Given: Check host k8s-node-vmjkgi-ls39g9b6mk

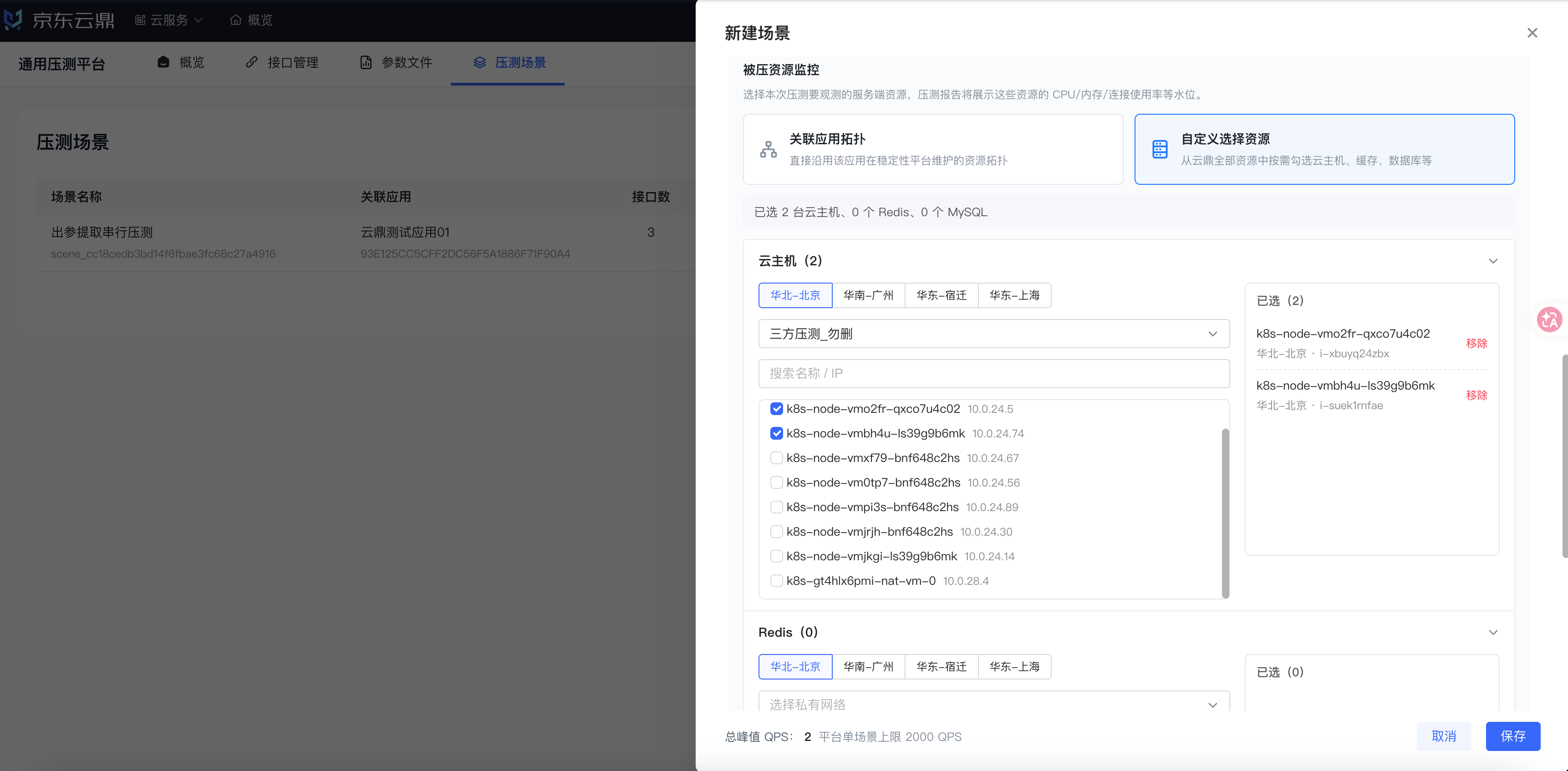Looking at the screenshot, I should click(x=776, y=556).
